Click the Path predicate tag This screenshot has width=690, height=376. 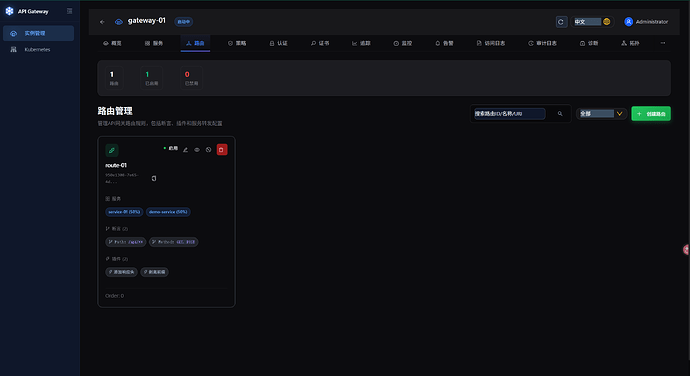click(x=125, y=242)
